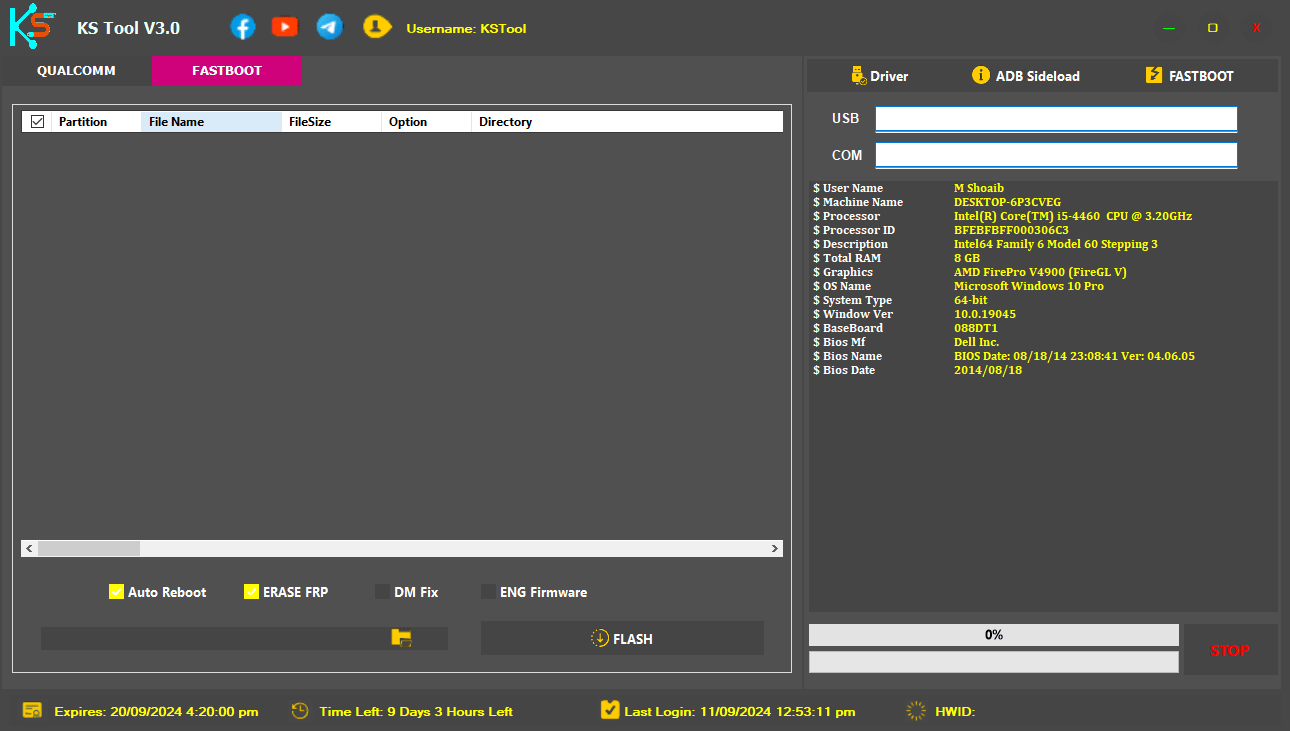Click the Driver install icon
The width and height of the screenshot is (1290, 731).
coord(858,75)
